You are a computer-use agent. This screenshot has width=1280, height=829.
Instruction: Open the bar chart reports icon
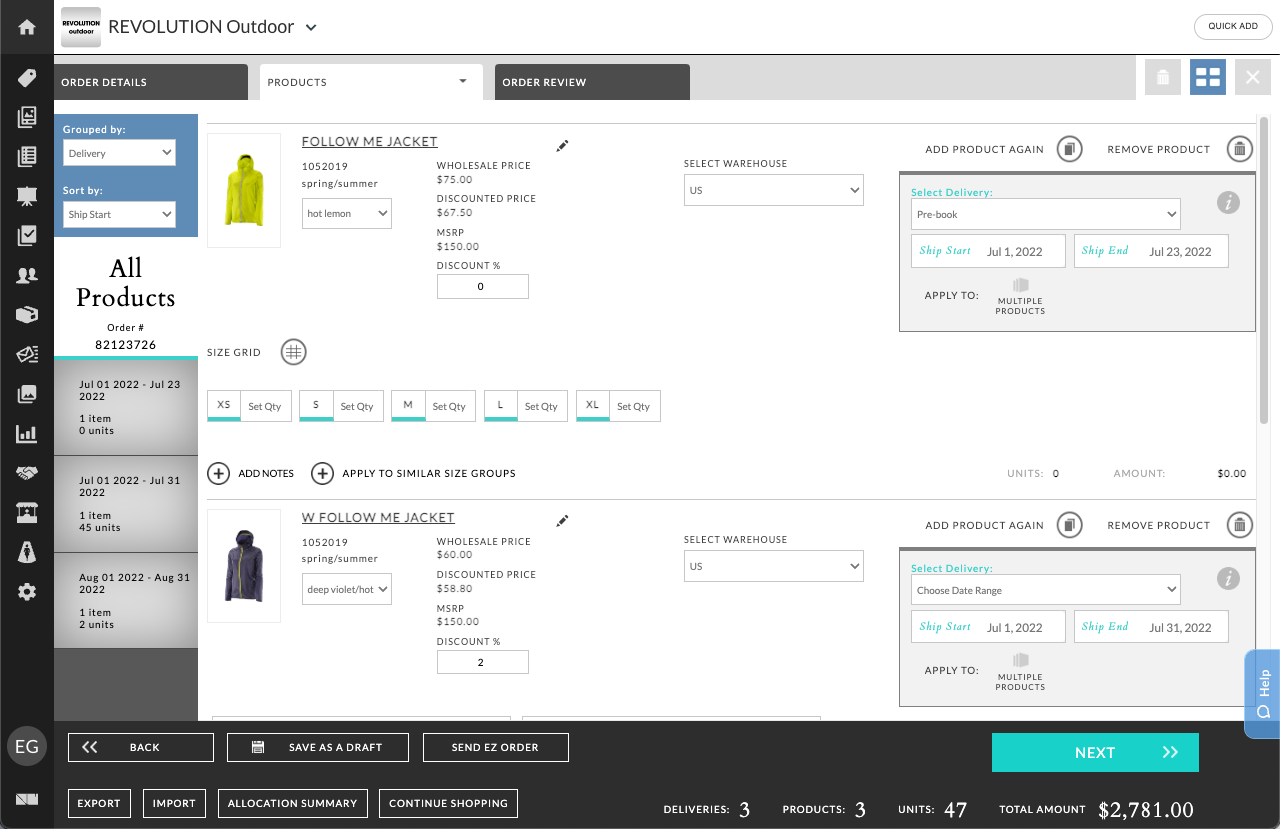(x=27, y=434)
